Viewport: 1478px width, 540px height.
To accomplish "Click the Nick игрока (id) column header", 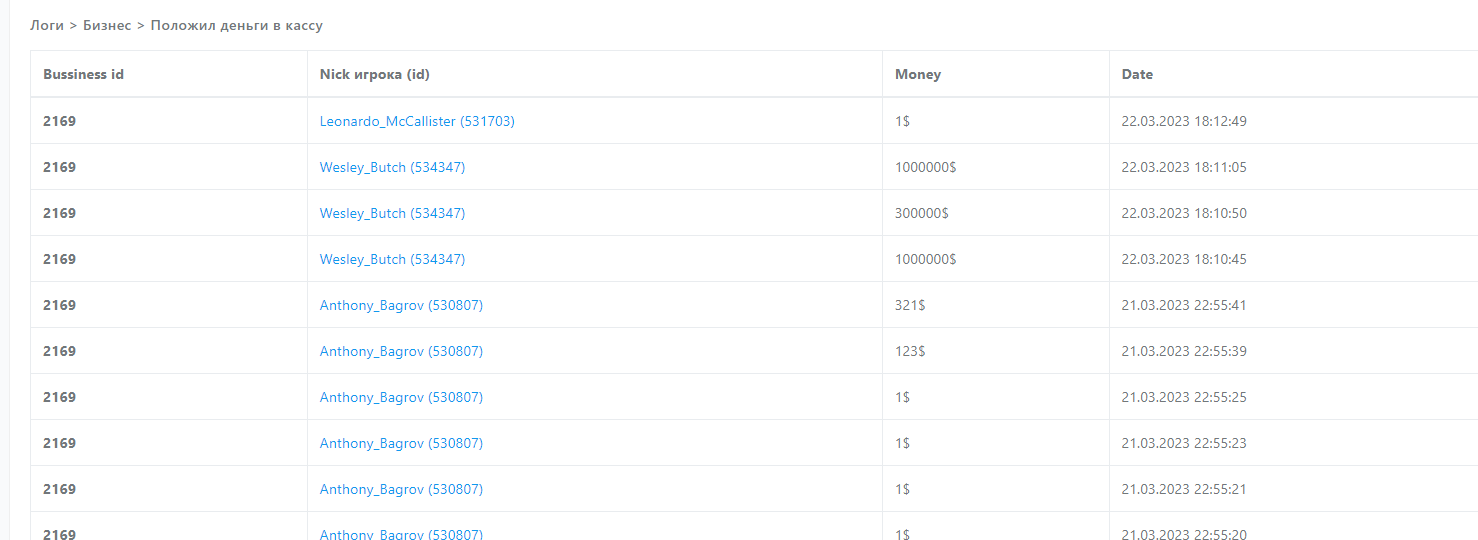I will click(x=374, y=74).
